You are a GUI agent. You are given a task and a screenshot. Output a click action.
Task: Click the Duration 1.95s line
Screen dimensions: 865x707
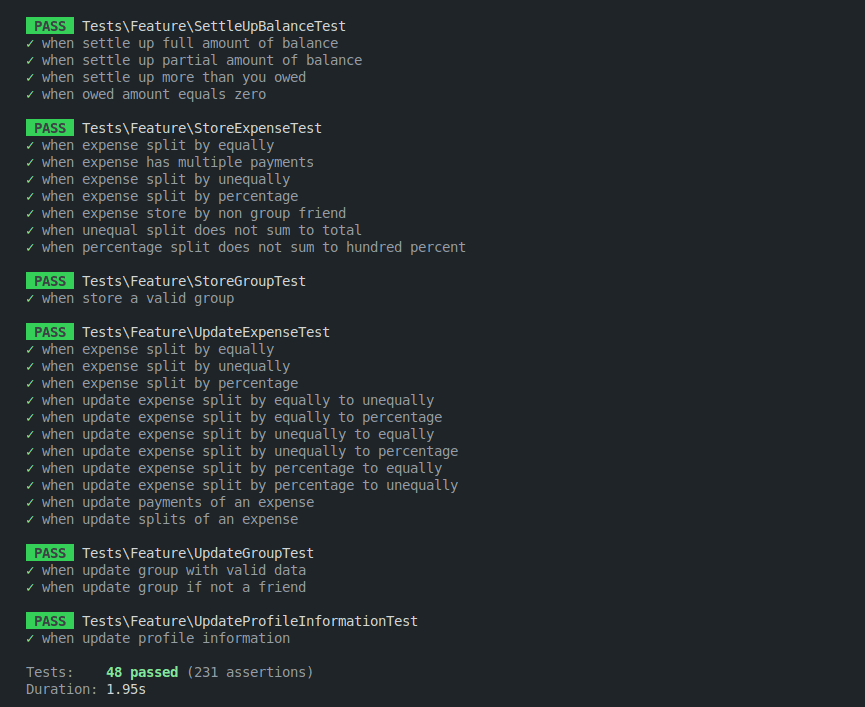click(x=86, y=689)
